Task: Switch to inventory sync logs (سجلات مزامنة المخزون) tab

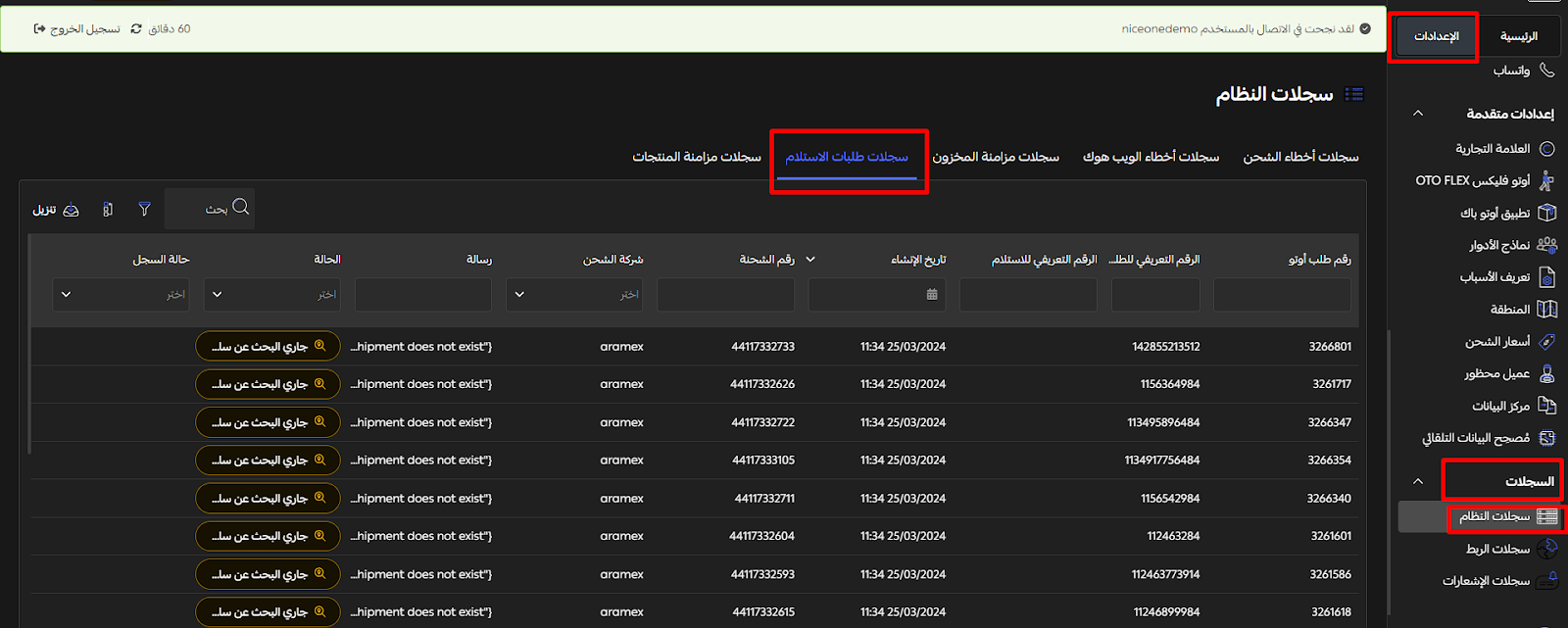Action: point(996,157)
